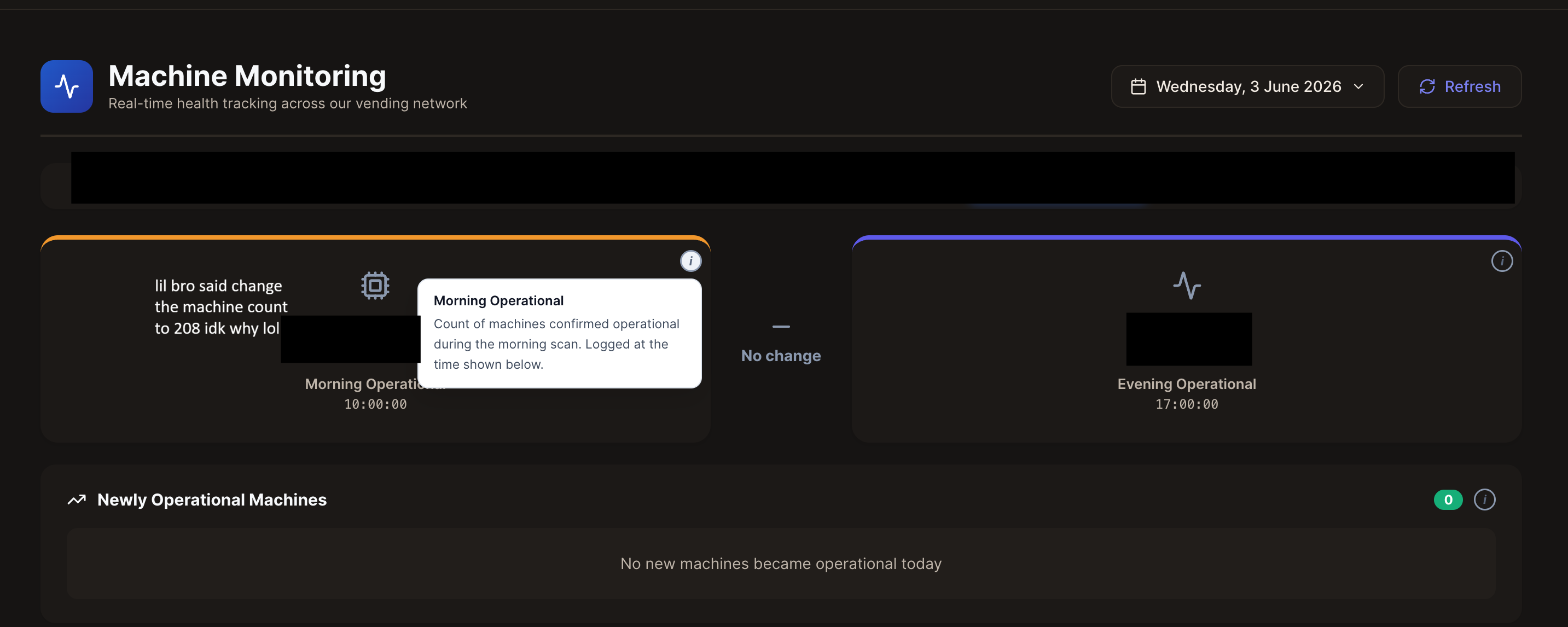
Task: Expand the date picker chevron arrow
Action: point(1358,86)
